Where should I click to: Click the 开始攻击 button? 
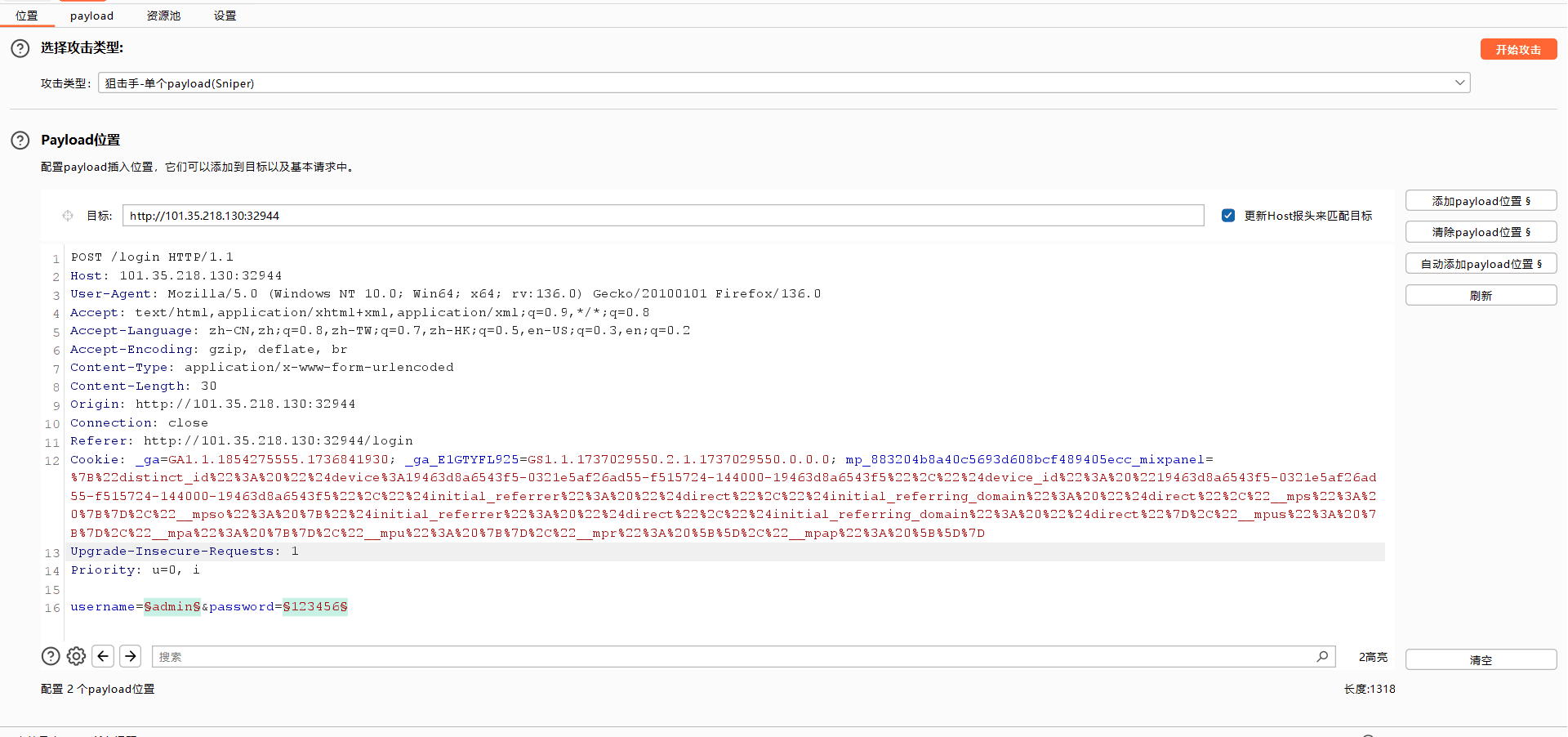tap(1518, 50)
